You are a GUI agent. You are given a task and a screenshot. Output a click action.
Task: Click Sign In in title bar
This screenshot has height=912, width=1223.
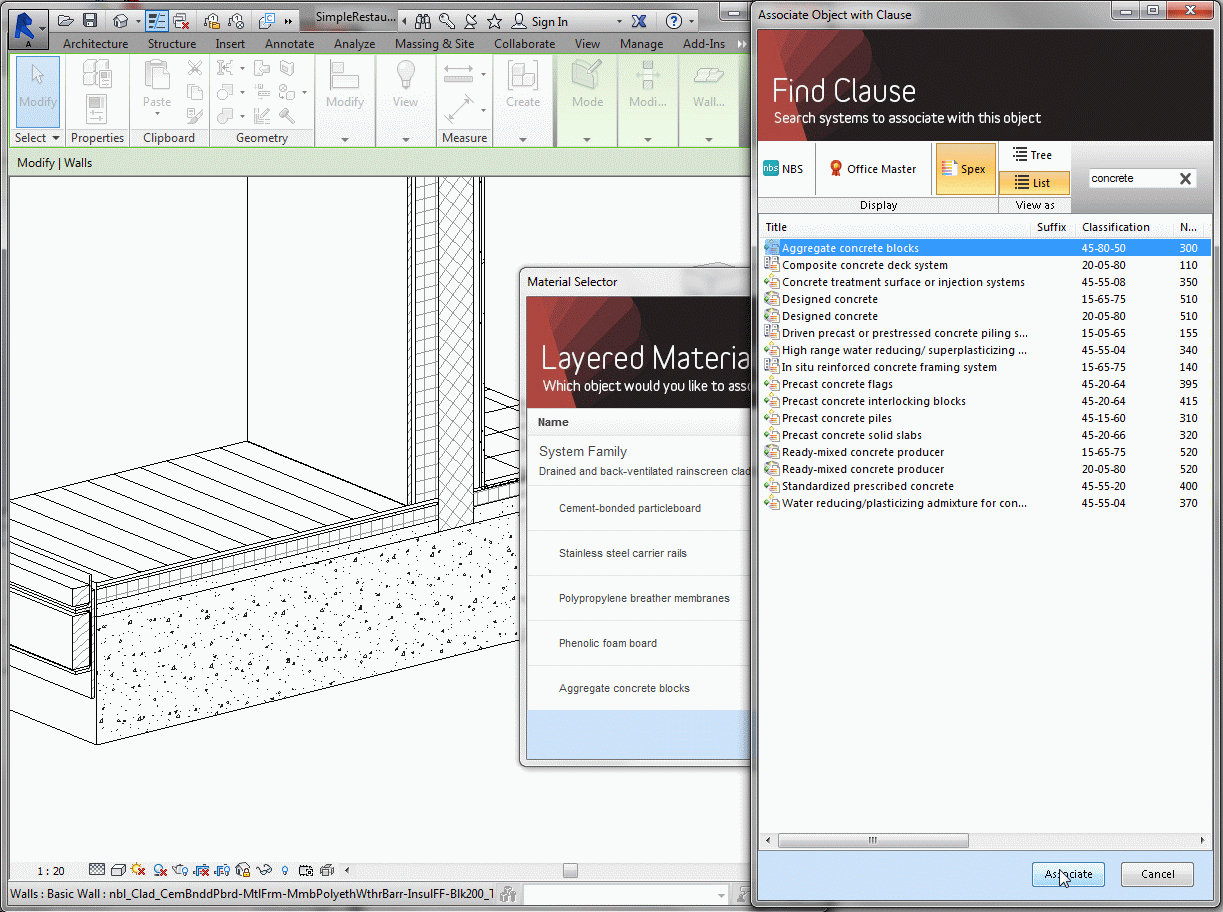tap(549, 22)
